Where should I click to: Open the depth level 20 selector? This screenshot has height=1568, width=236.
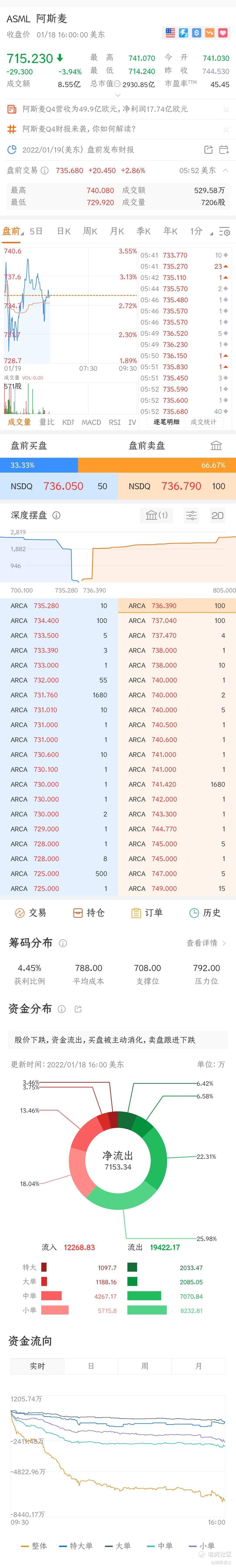[217, 516]
